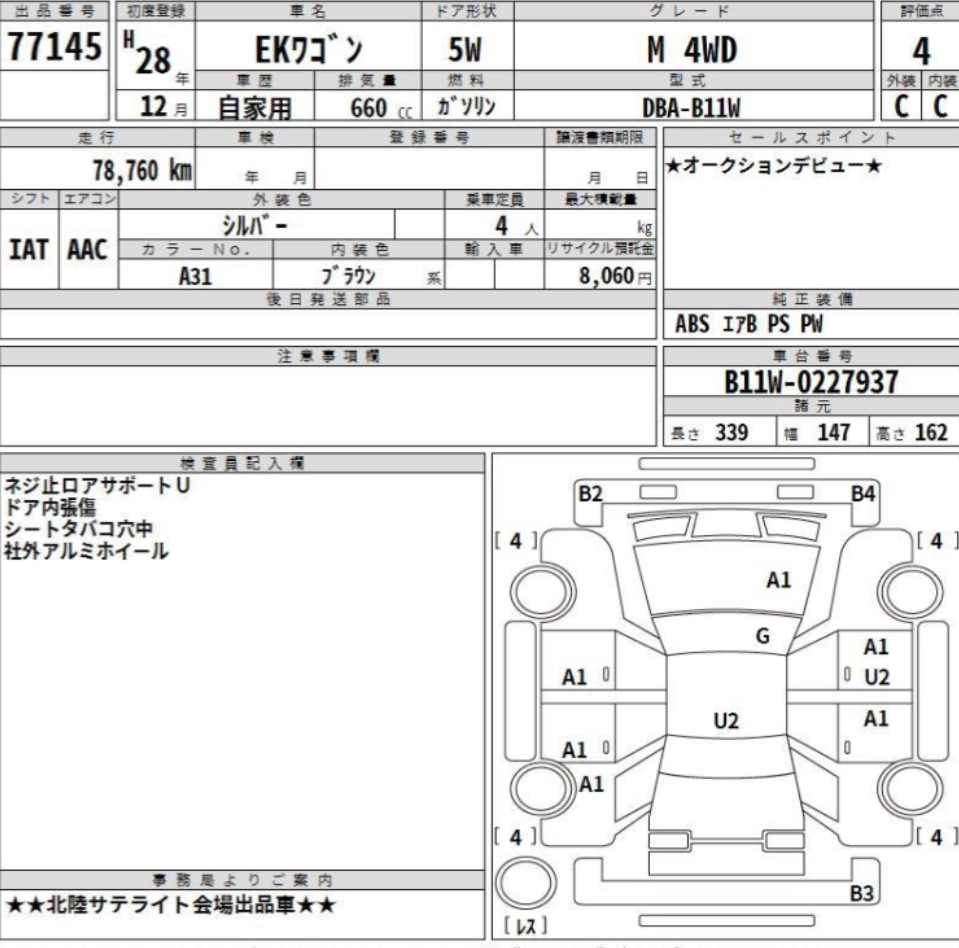Select the car name EKワゴン

308,50
